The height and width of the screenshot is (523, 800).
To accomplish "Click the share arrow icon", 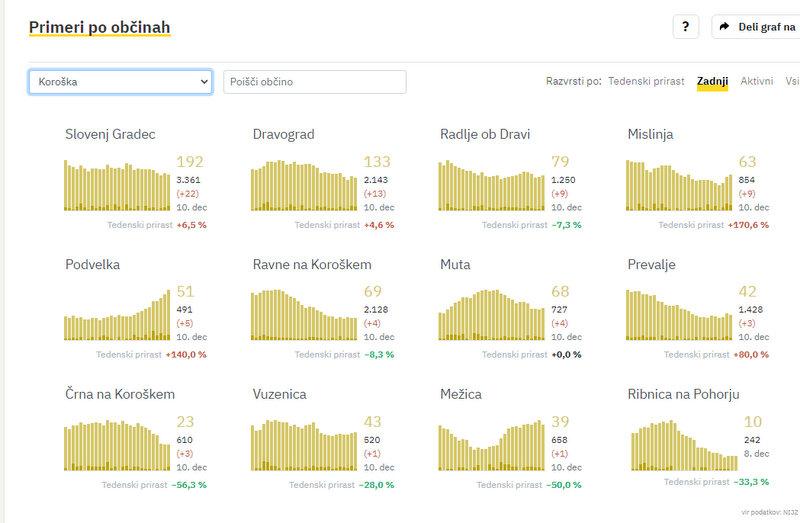I will [x=724, y=27].
